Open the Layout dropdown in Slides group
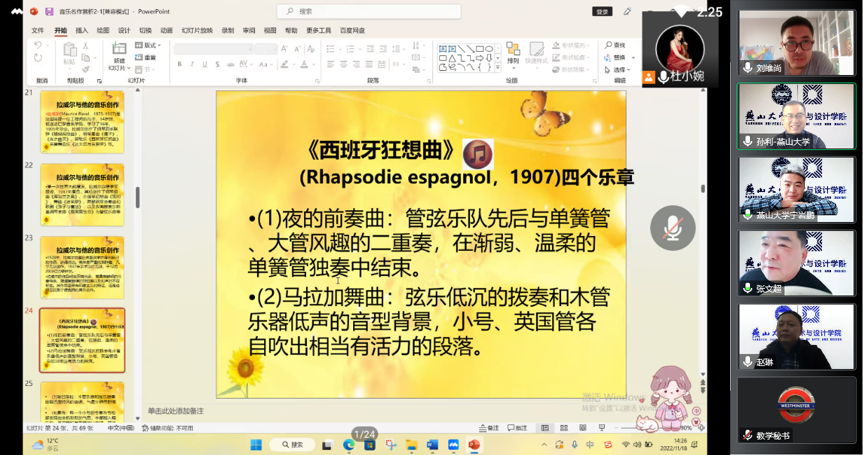 click(x=151, y=45)
